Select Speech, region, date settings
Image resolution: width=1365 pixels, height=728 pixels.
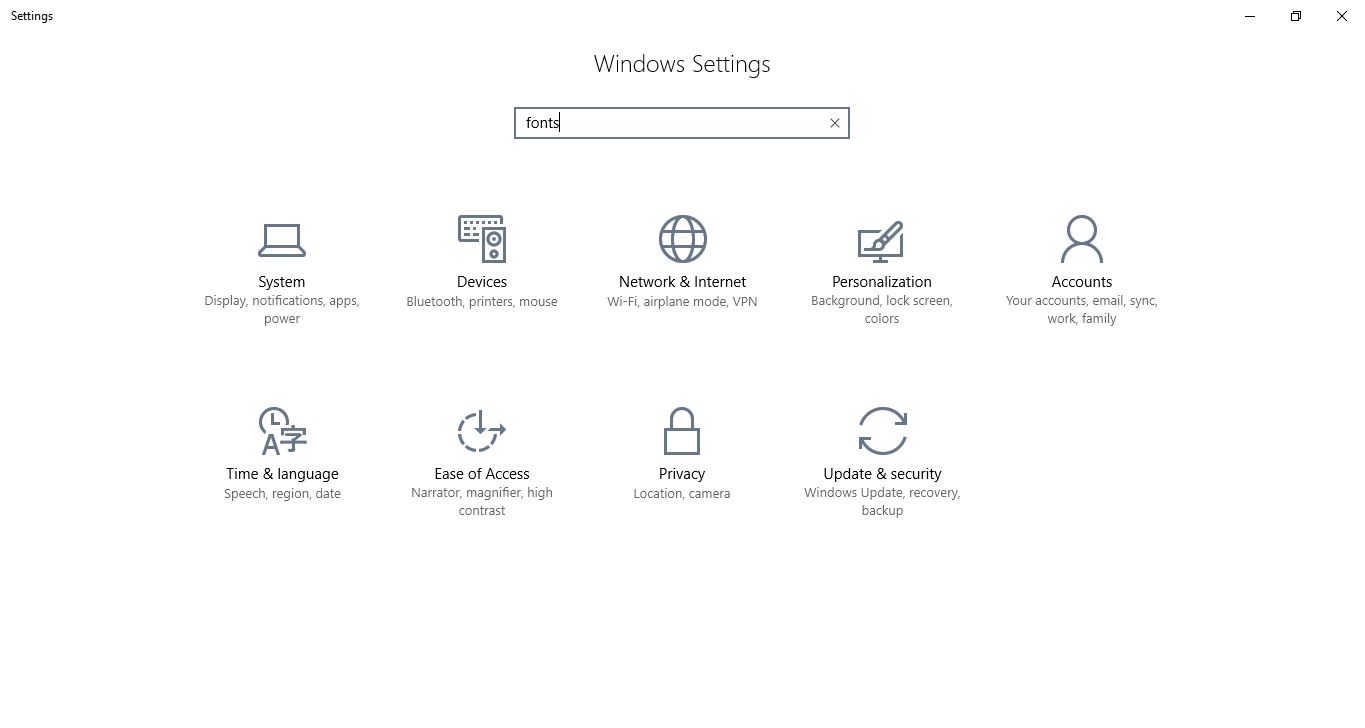click(281, 493)
